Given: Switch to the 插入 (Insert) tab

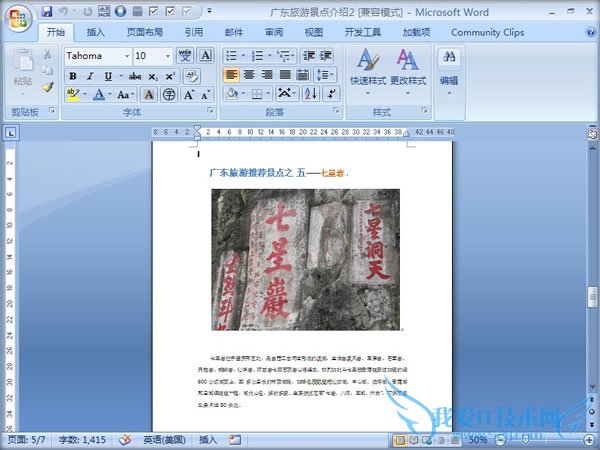Looking at the screenshot, I should (95, 33).
